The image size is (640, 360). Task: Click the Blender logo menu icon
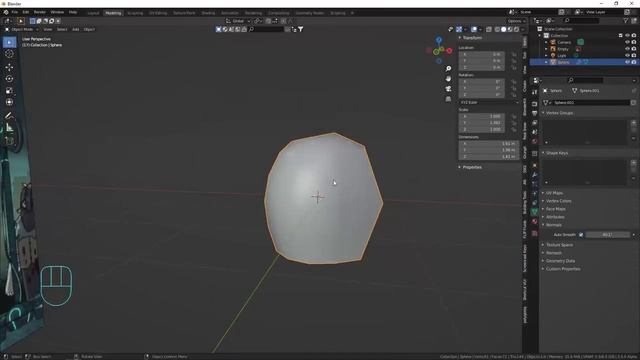tap(6, 12)
